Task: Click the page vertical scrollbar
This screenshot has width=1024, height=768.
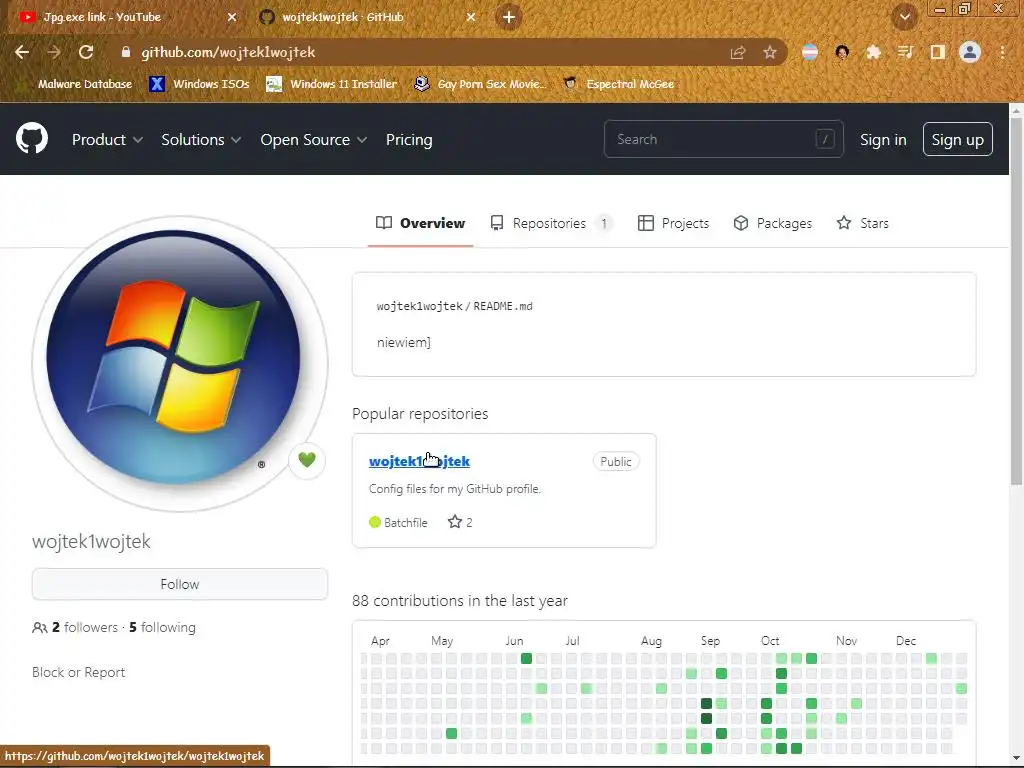Action: (x=1016, y=300)
